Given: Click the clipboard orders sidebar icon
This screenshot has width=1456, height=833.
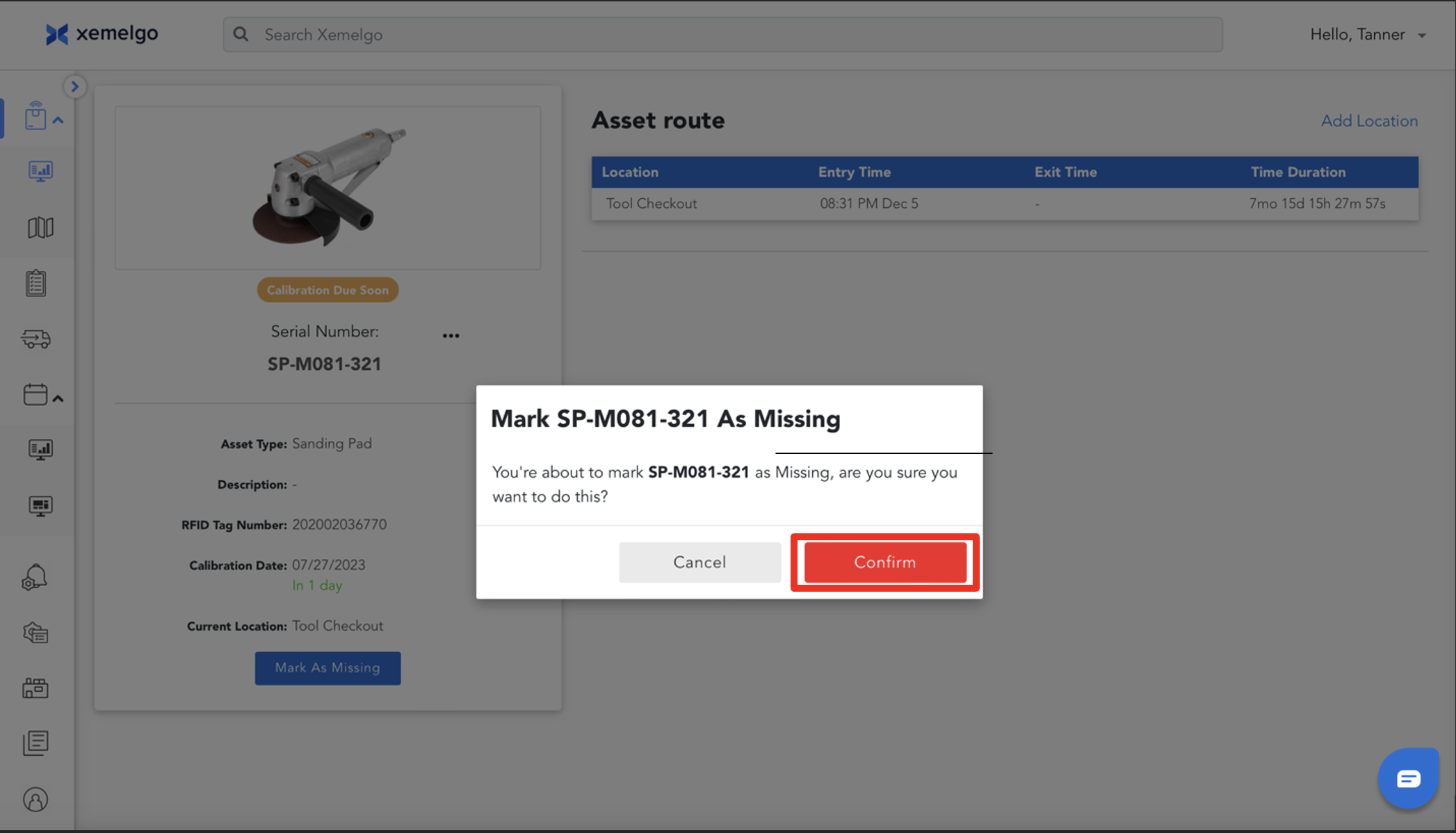Looking at the screenshot, I should coord(36,283).
